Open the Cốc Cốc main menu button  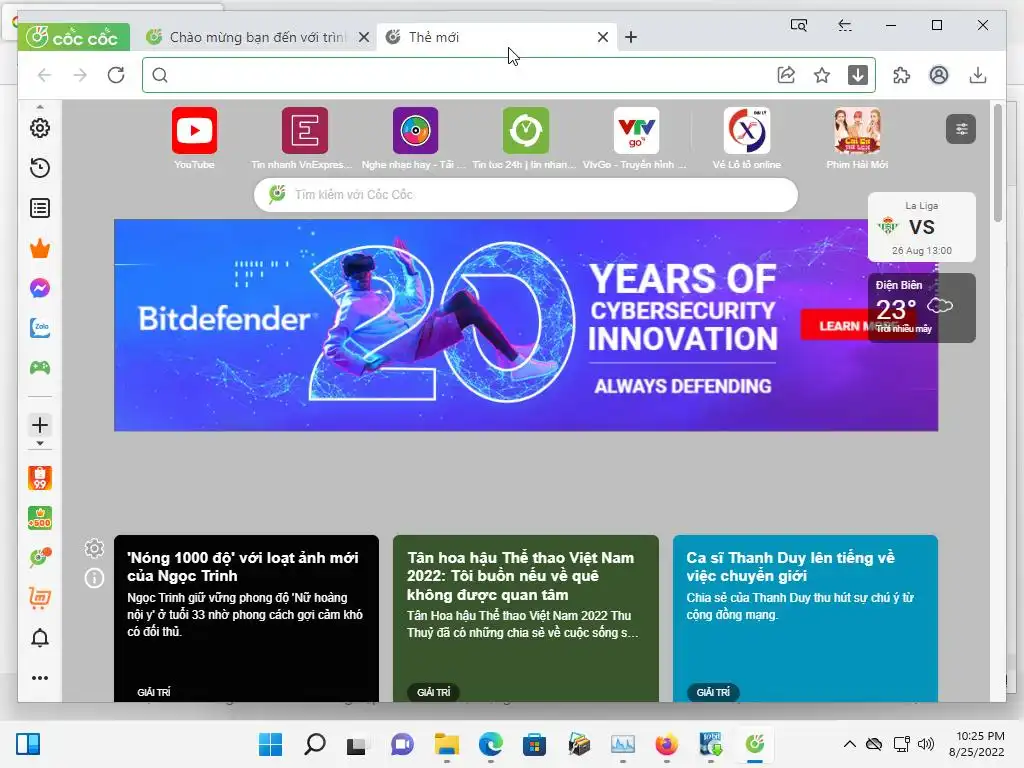[73, 37]
